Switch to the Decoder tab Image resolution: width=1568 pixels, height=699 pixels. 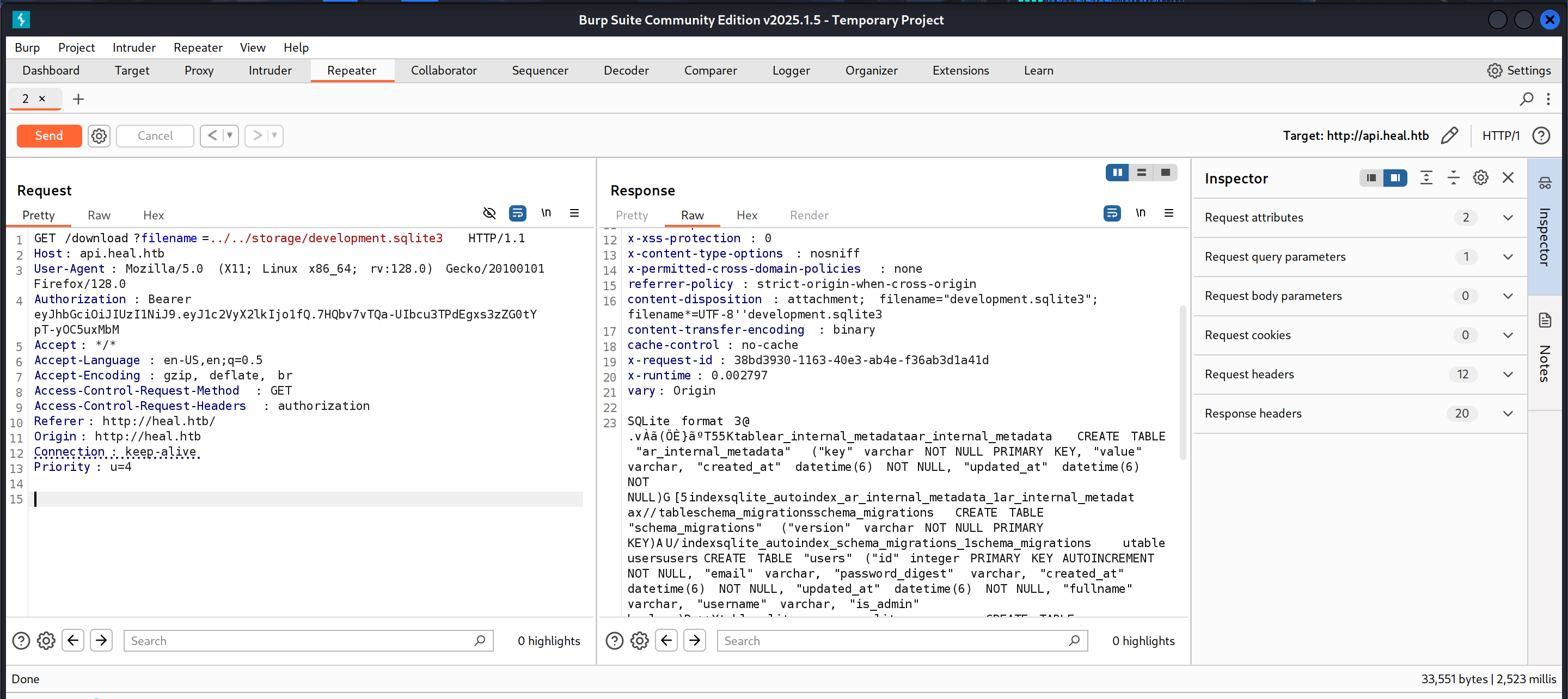[x=626, y=71]
